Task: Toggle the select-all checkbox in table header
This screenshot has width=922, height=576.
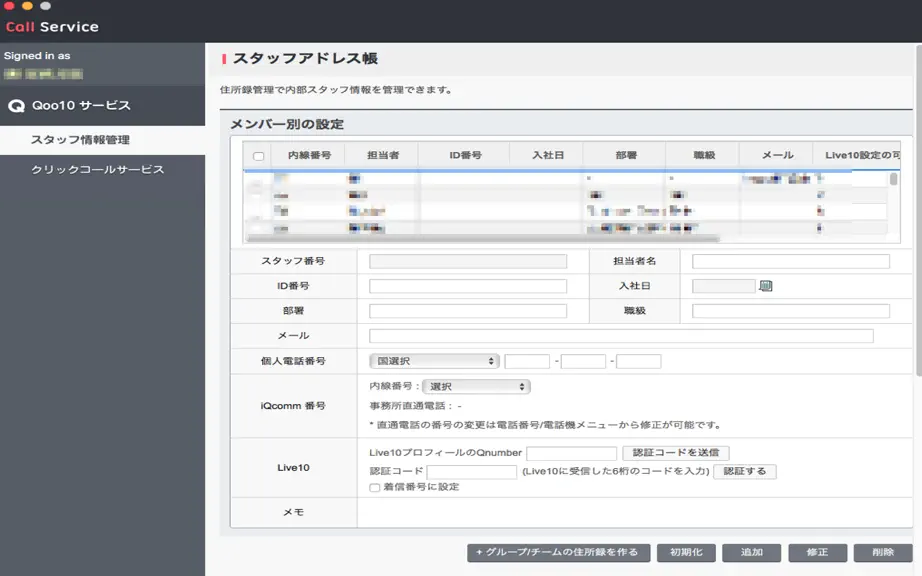Action: (258, 156)
